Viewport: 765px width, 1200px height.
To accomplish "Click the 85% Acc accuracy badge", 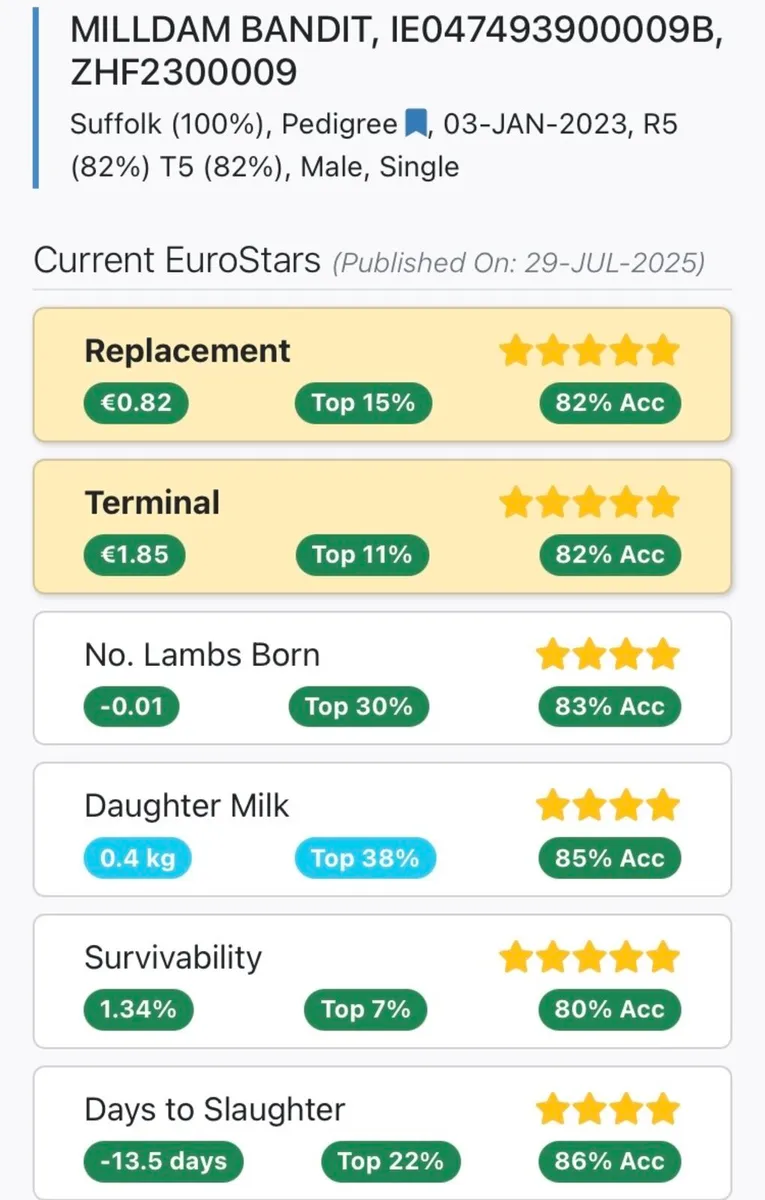I will [x=610, y=858].
